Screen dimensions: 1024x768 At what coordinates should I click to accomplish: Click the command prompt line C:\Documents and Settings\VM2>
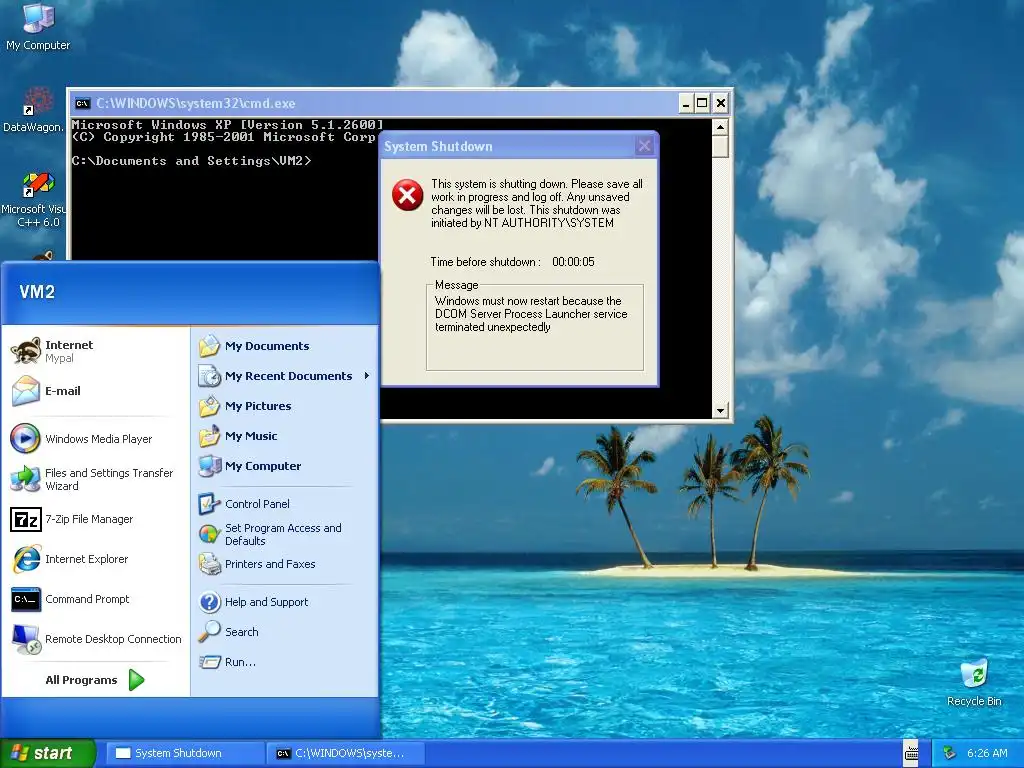[191, 161]
